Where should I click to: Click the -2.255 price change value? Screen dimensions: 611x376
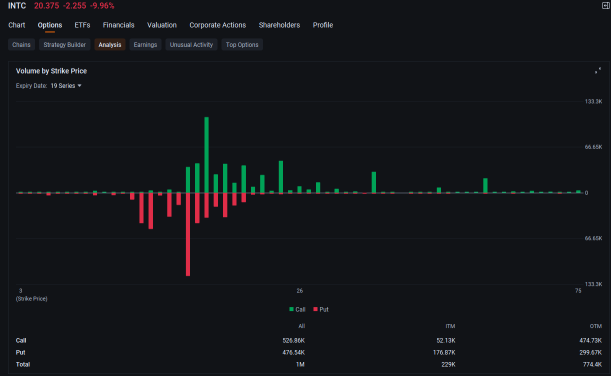coord(74,6)
